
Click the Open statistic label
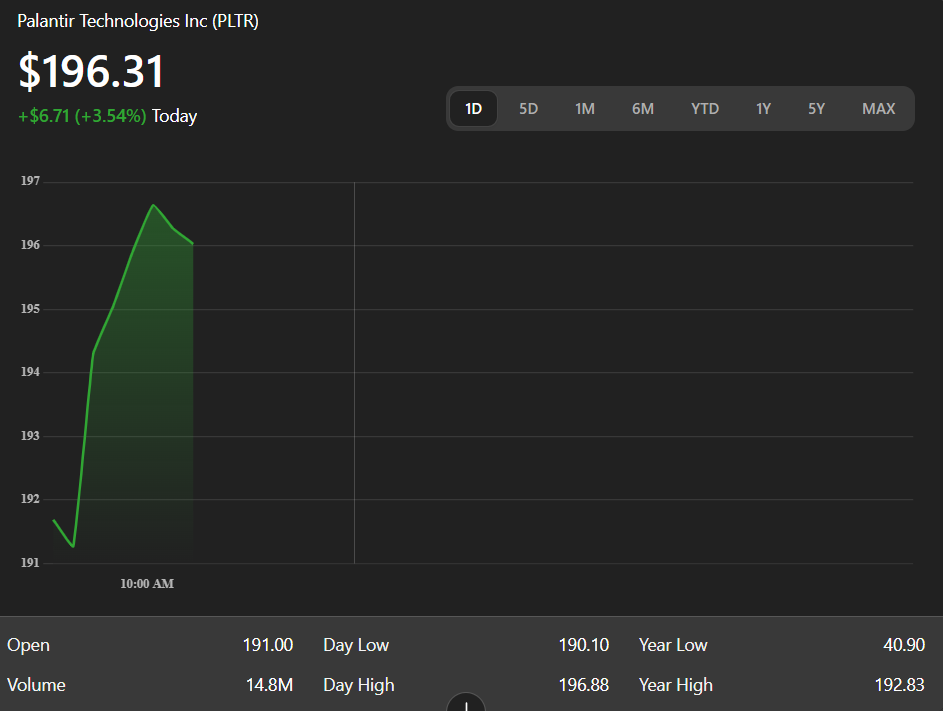click(x=28, y=645)
